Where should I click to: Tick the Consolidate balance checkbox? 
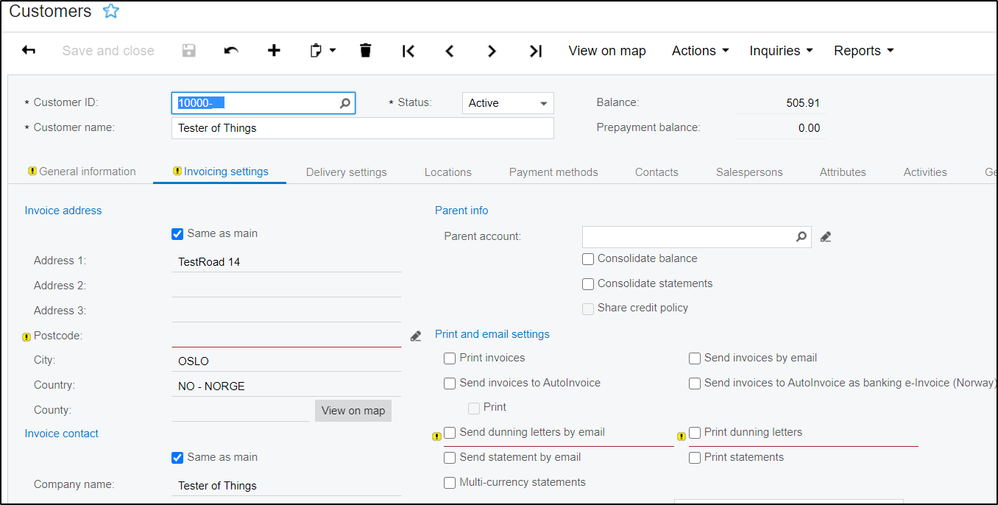tap(588, 259)
